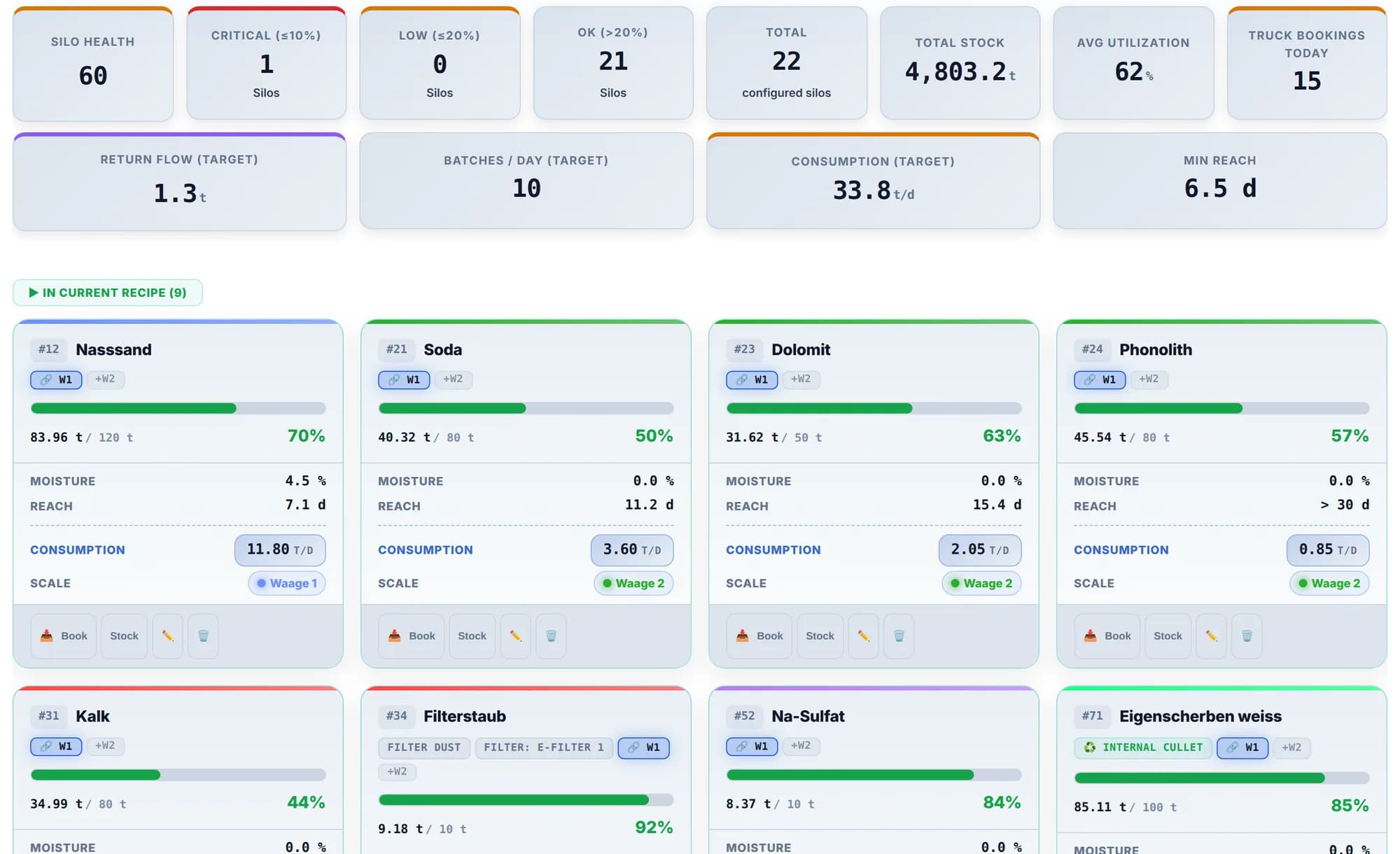Add W2 on the Dolomit card

point(801,379)
